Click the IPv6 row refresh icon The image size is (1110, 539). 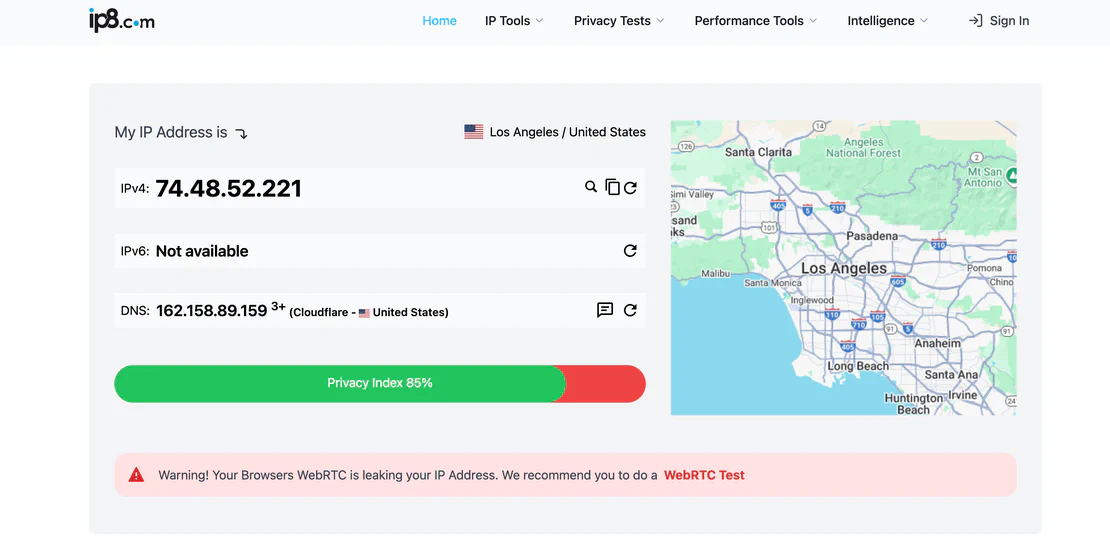coord(630,251)
